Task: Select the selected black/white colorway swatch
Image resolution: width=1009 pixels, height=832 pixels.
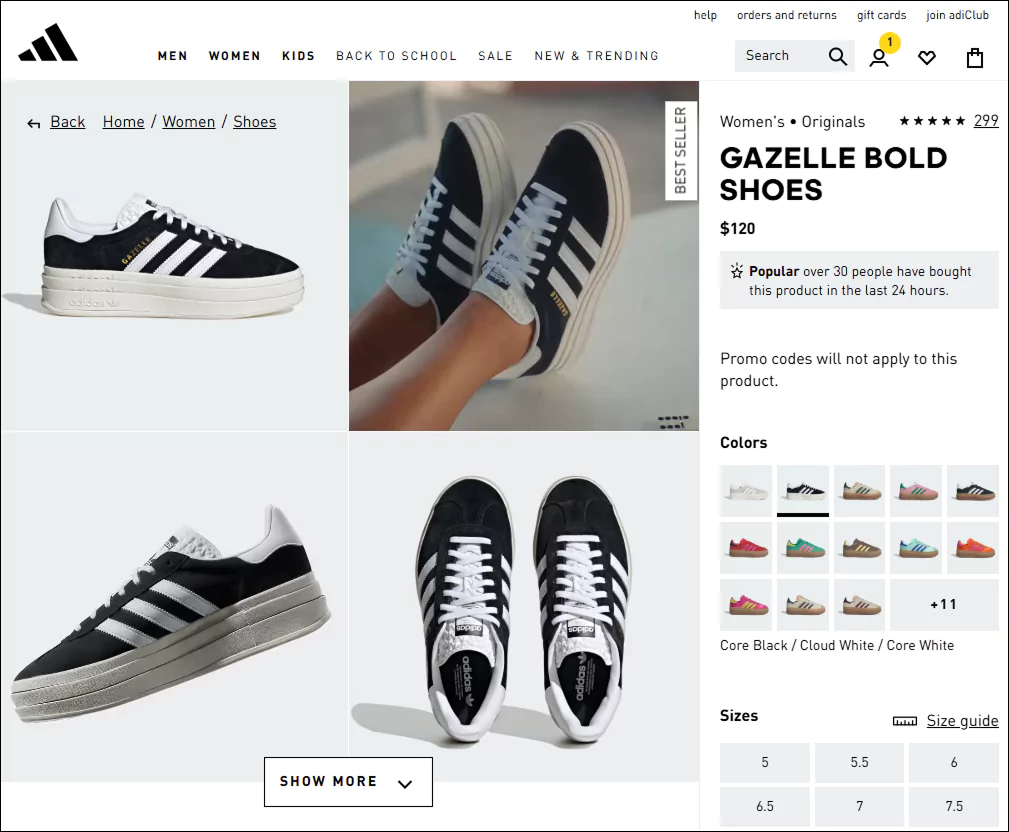Action: [803, 491]
